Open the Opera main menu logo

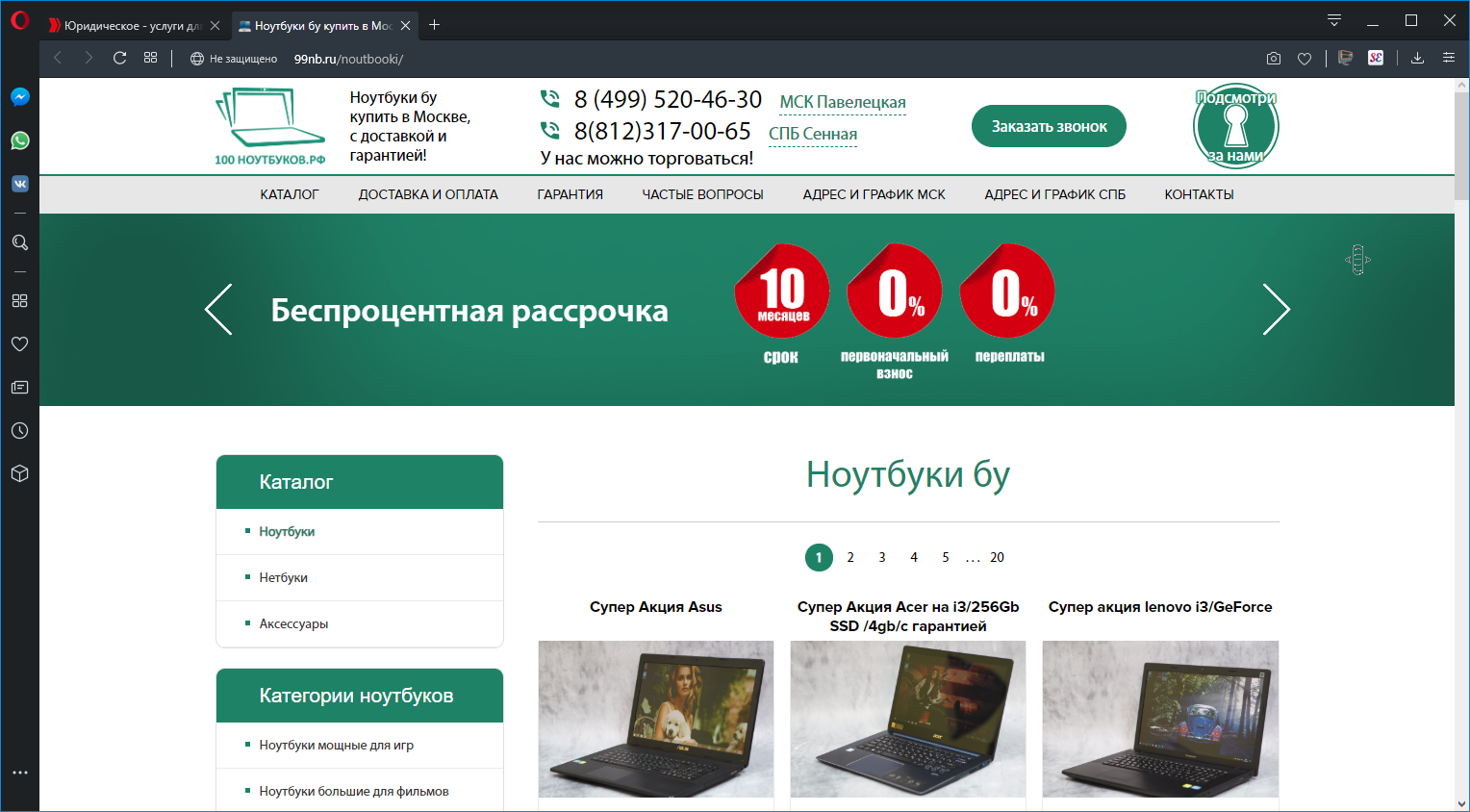tap(20, 21)
